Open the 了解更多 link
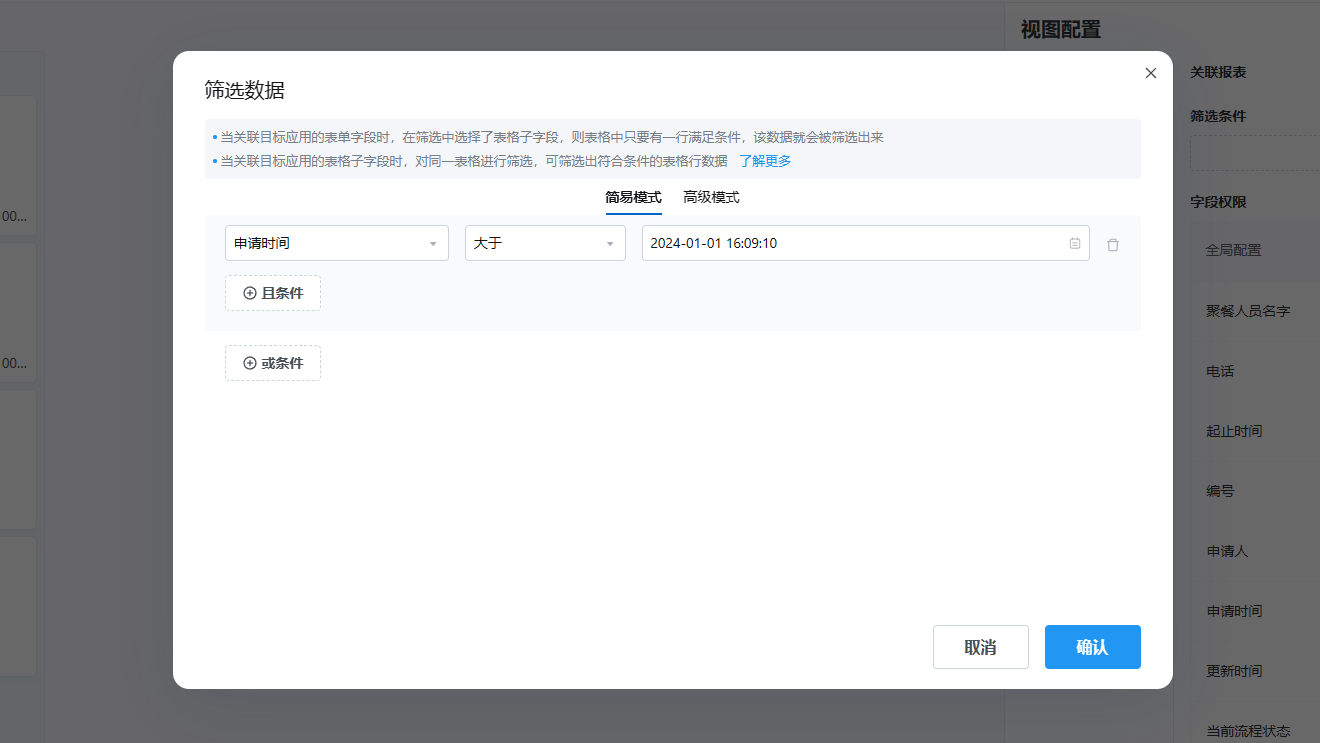 [x=764, y=160]
